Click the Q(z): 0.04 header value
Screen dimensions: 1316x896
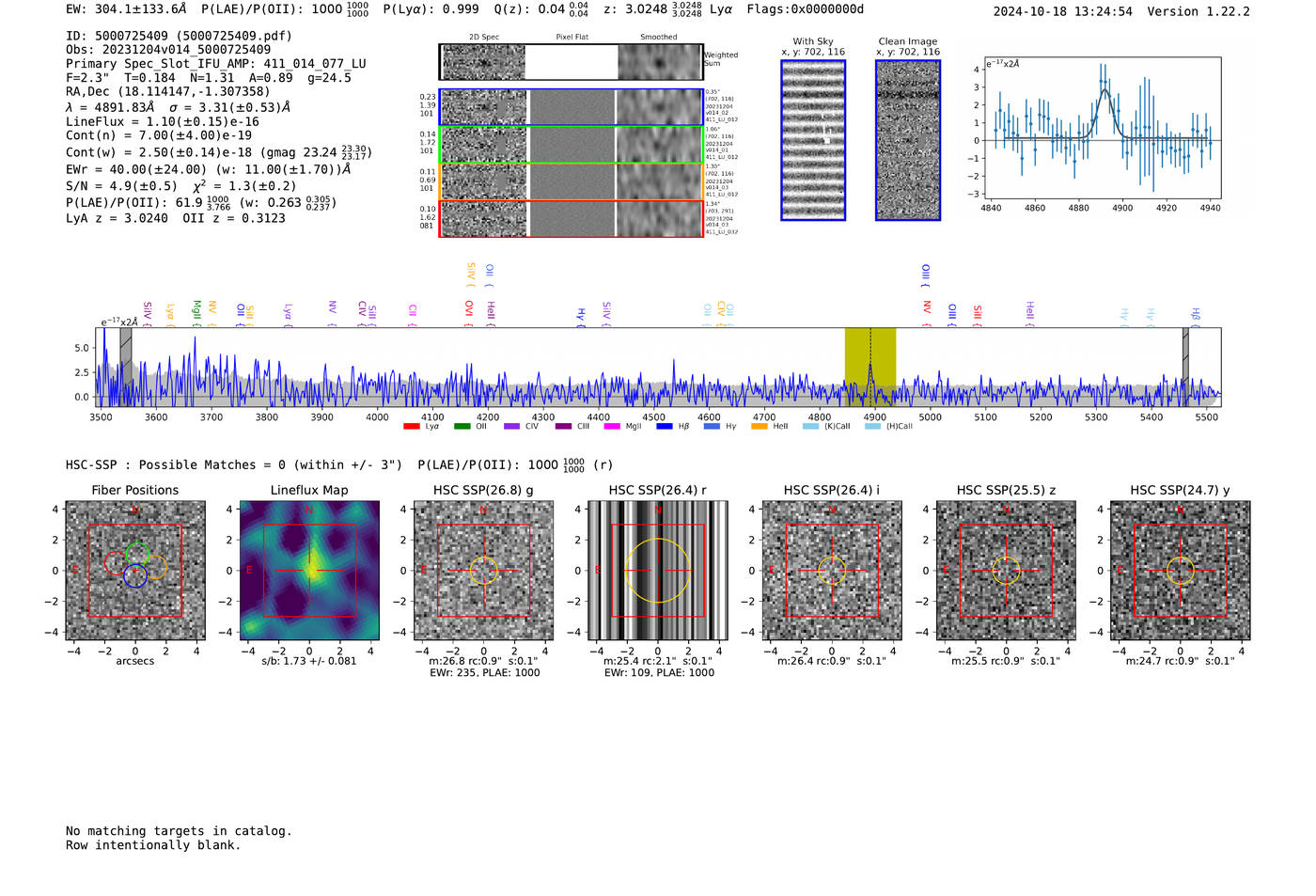[540, 9]
